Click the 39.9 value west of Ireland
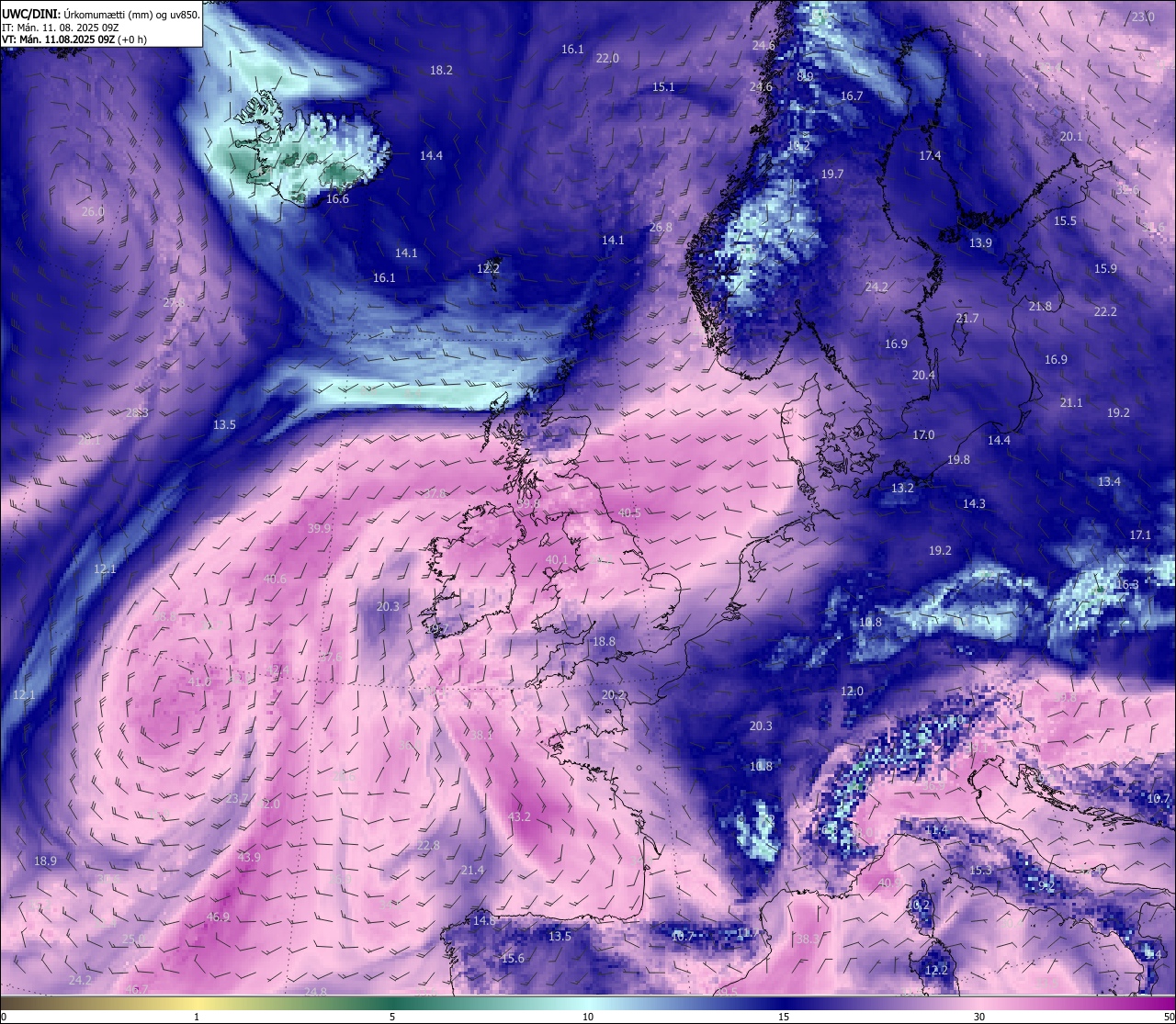 pos(320,528)
